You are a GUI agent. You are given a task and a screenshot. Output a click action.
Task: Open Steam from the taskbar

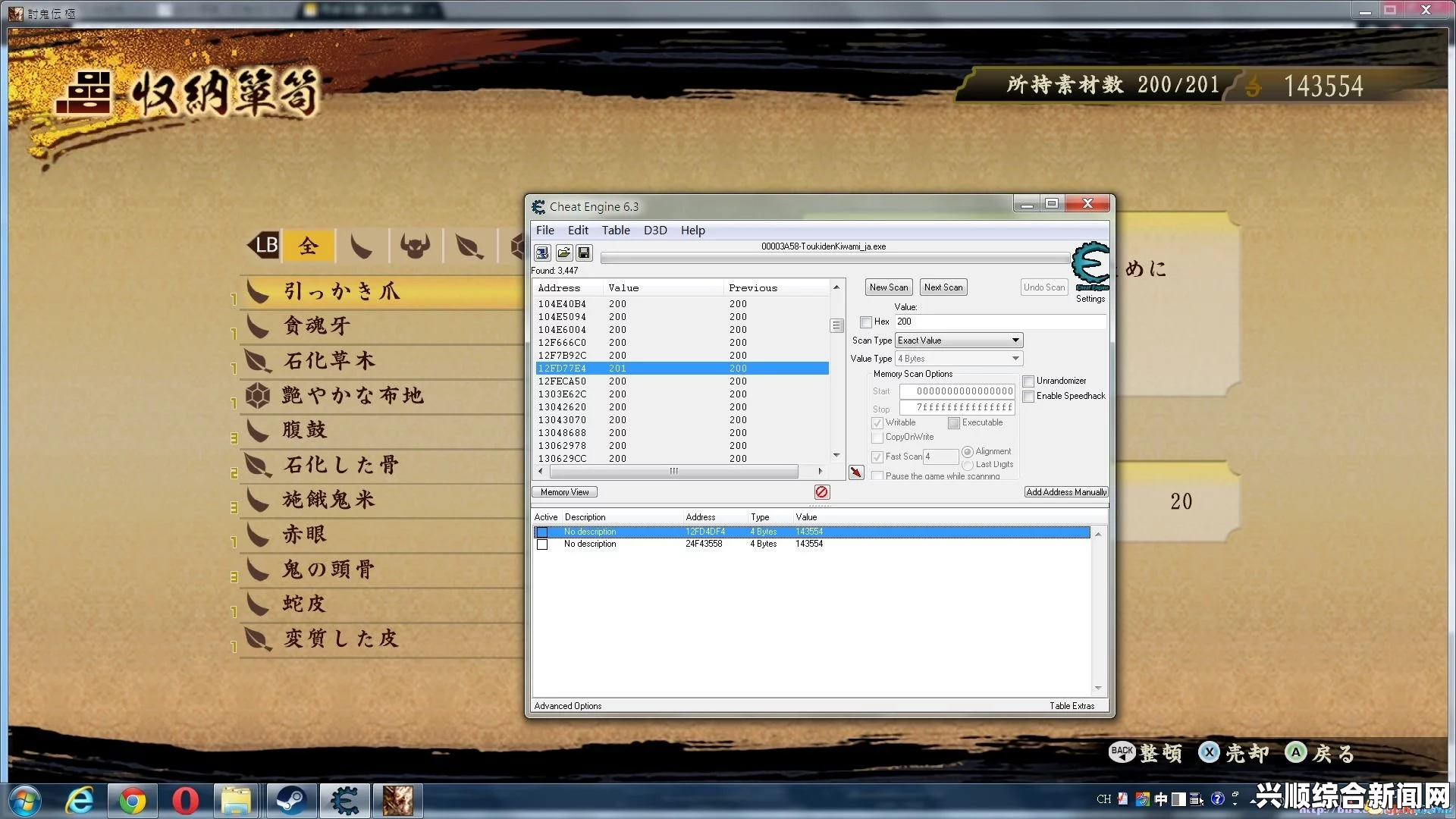pyautogui.click(x=290, y=801)
